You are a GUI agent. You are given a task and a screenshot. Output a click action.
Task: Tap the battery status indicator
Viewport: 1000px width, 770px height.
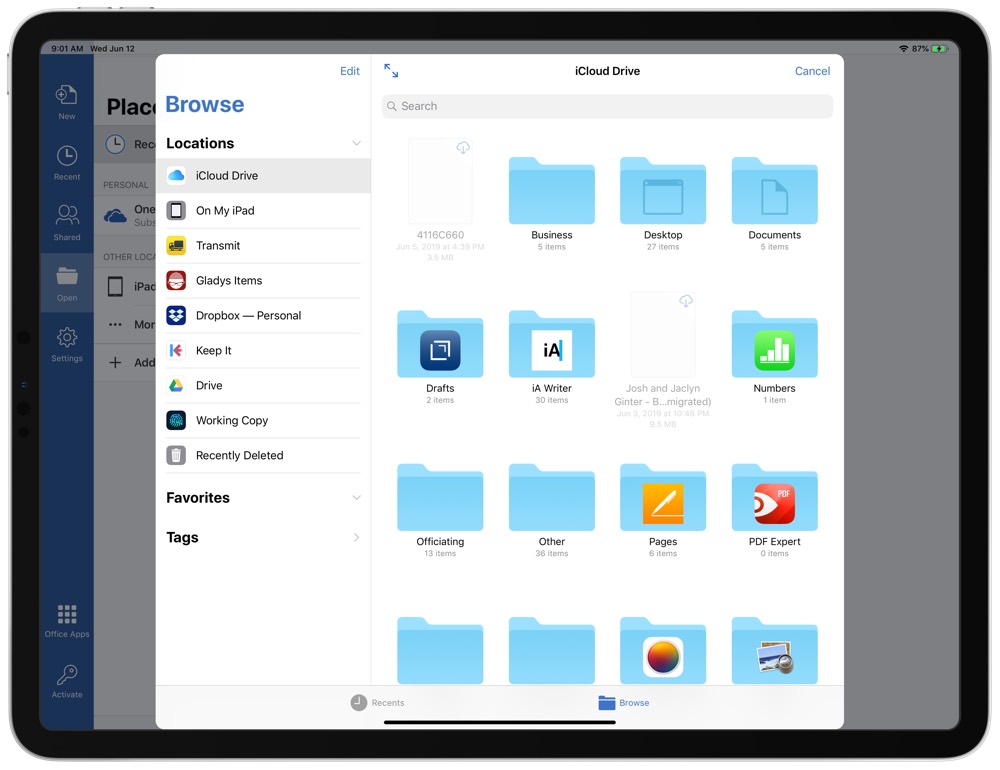[x=939, y=48]
